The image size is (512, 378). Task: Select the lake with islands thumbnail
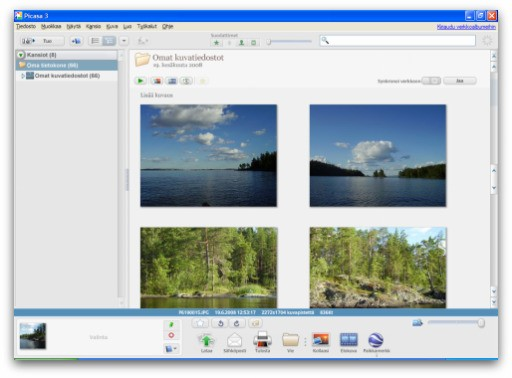[x=378, y=156]
